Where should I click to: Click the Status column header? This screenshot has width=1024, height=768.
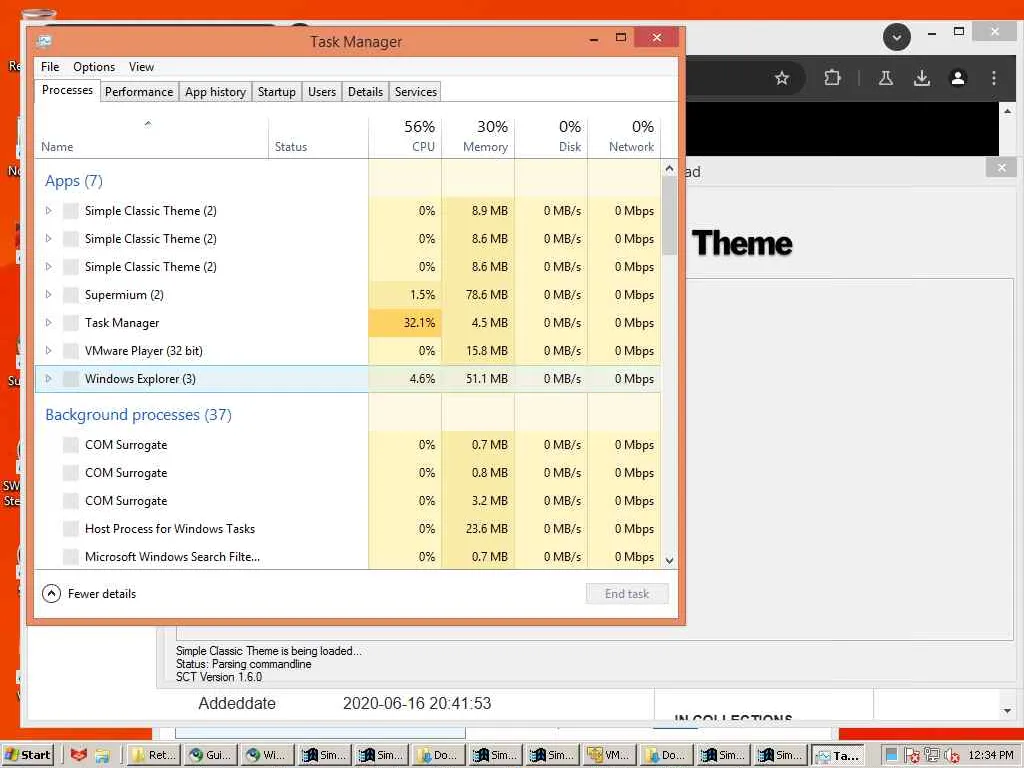[x=319, y=138]
